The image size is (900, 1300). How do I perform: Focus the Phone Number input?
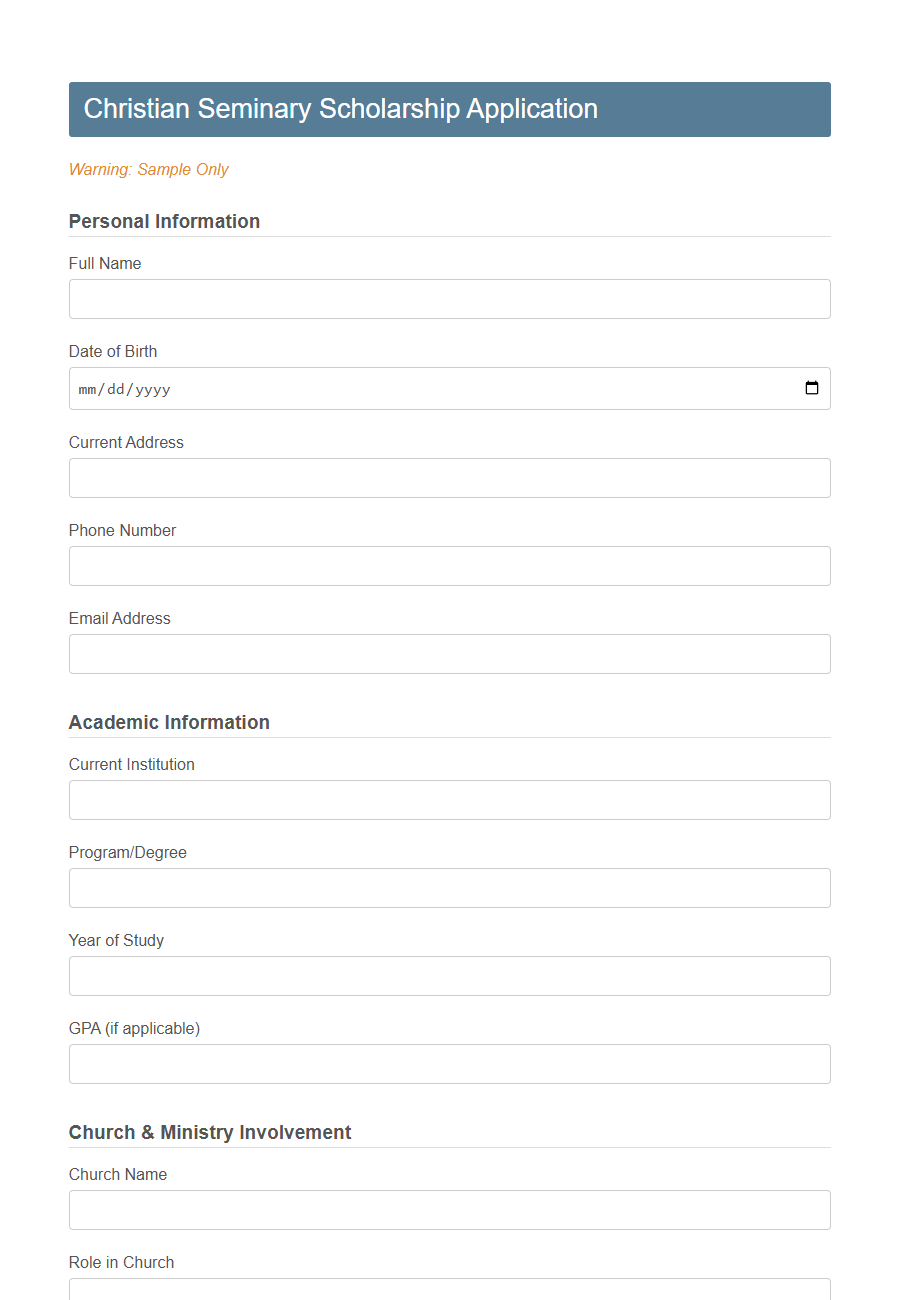click(x=449, y=565)
